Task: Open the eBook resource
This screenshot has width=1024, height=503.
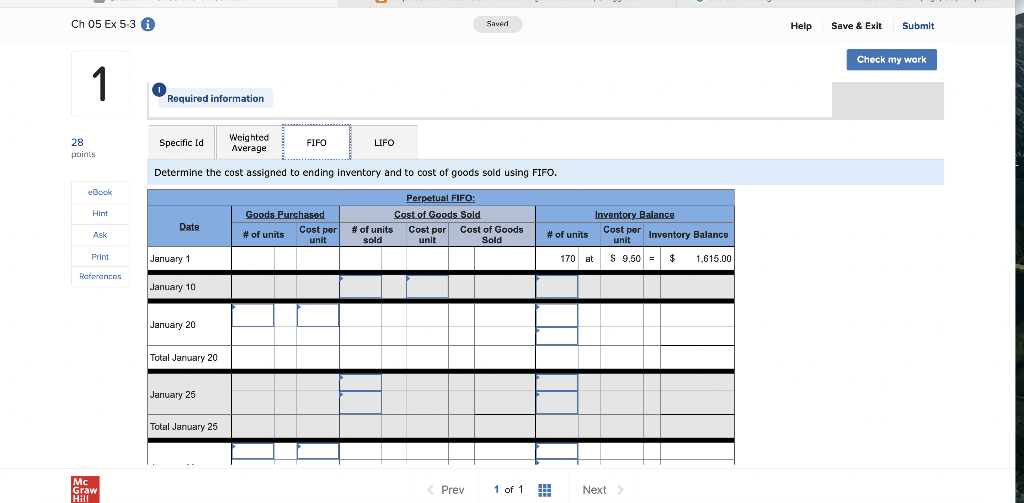Action: click(100, 192)
